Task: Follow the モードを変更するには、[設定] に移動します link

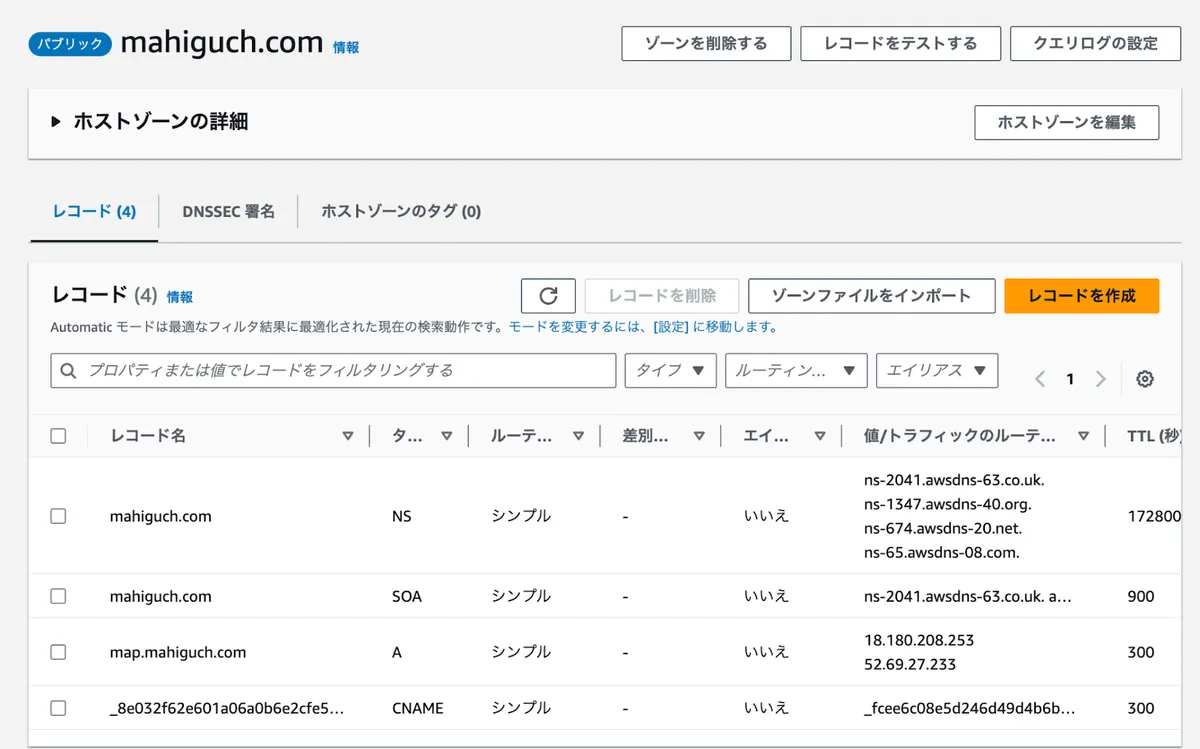Action: 643,327
